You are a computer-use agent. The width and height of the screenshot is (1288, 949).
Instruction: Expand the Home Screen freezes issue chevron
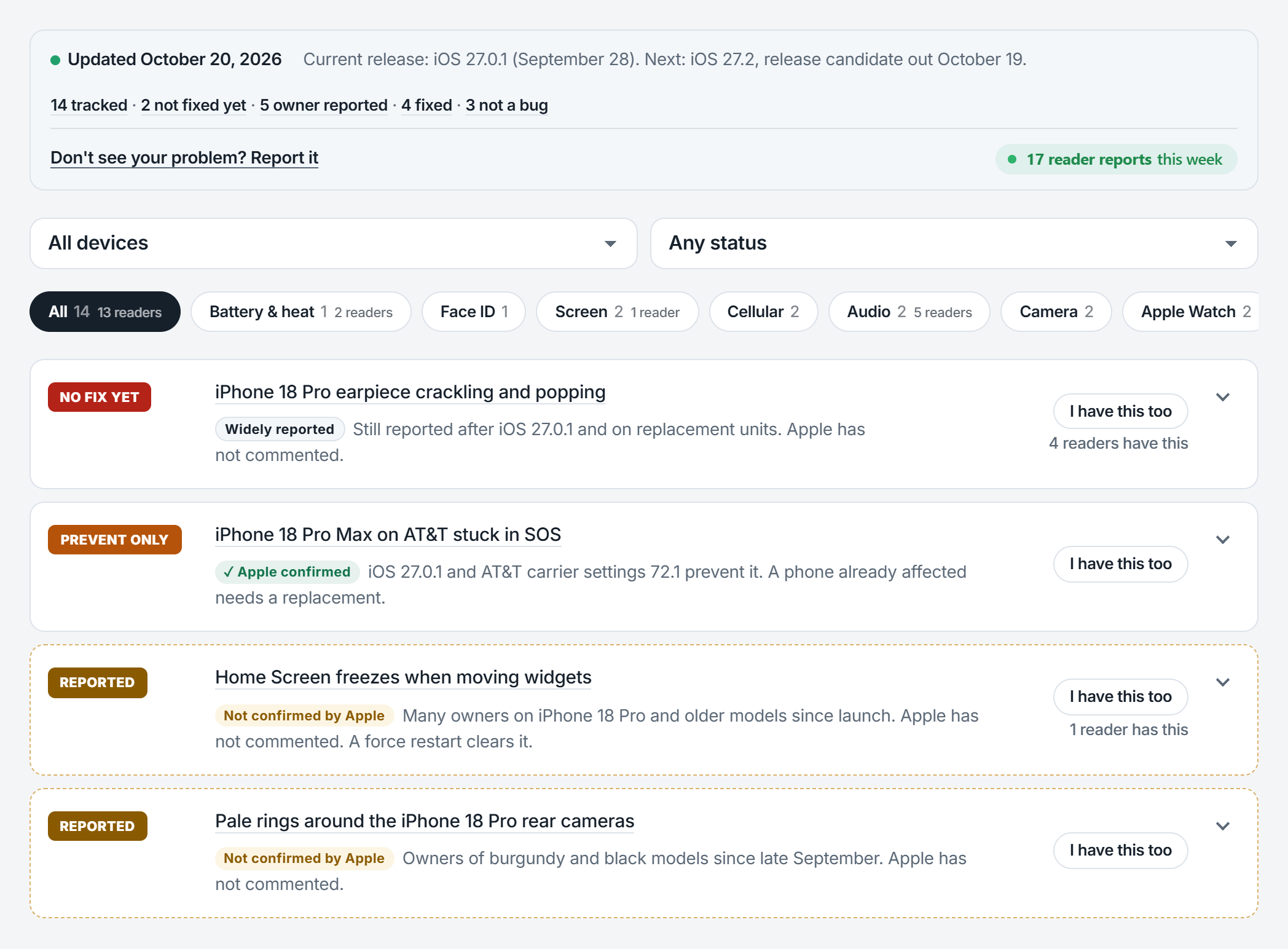pos(1222,682)
